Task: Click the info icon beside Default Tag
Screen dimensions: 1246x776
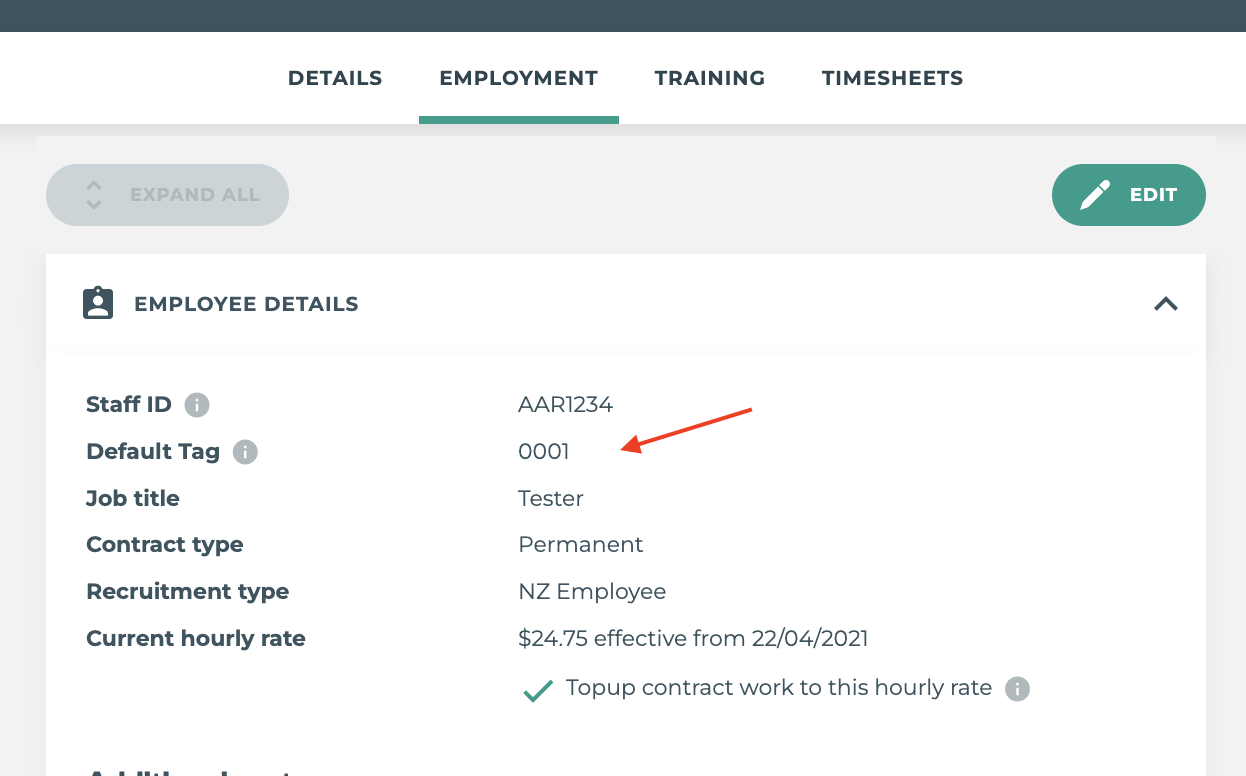Action: tap(245, 452)
